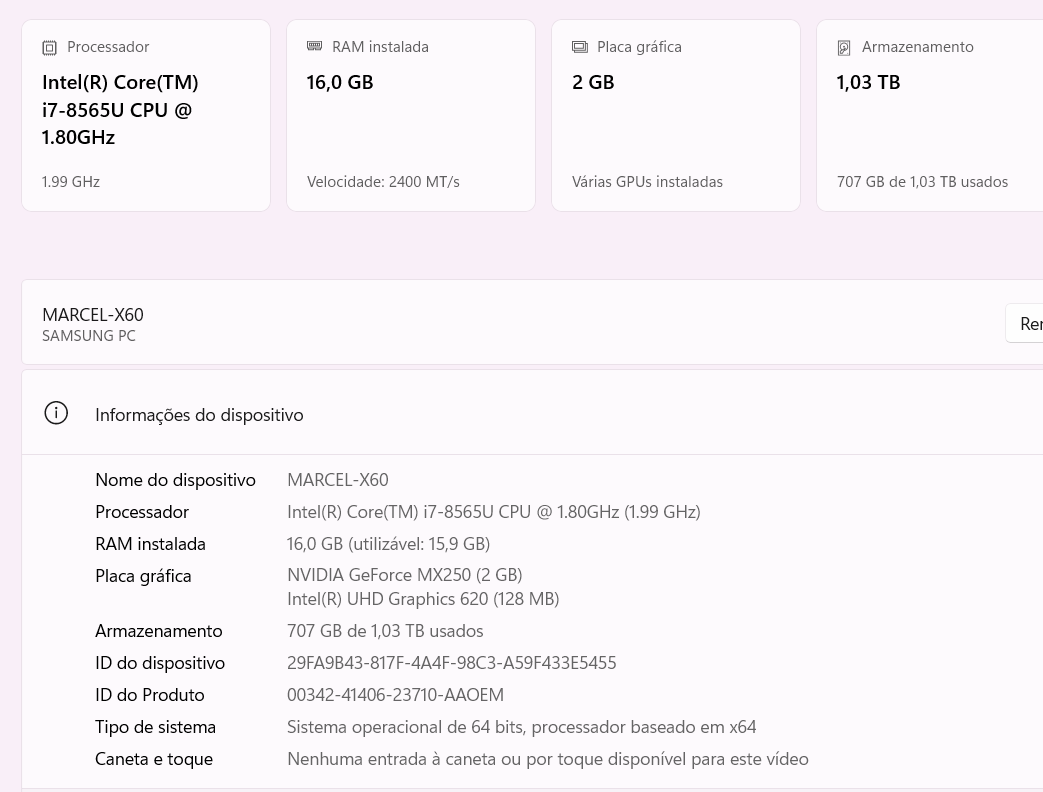Click the RAM instalada memory icon
Viewport: 1043px width, 792px height.
point(314,46)
